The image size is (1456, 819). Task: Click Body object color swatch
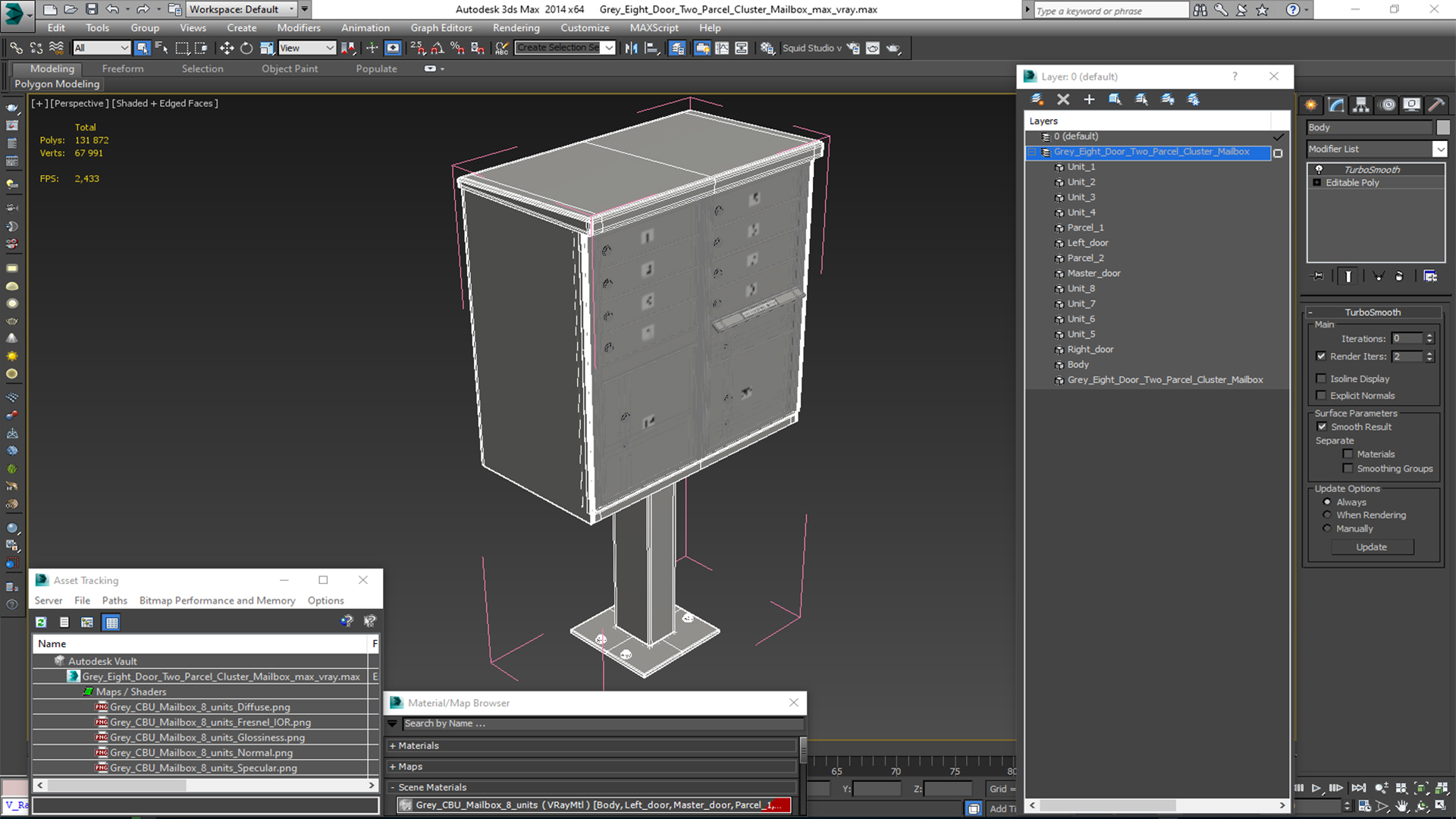click(1442, 127)
